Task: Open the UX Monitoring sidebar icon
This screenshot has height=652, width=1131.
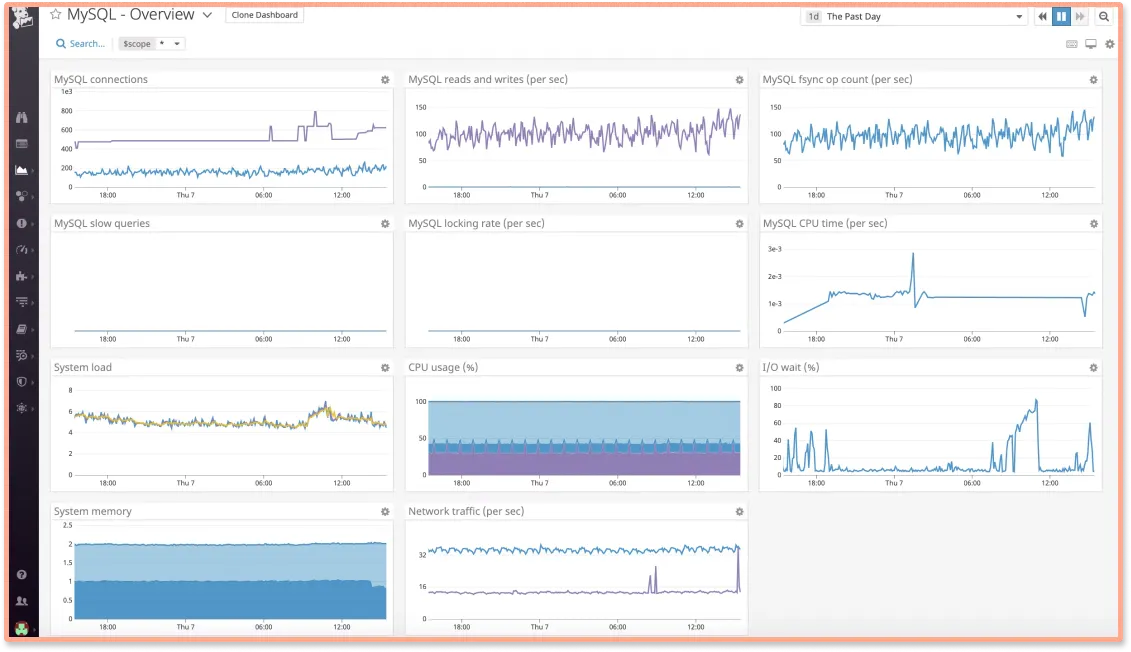Action: (22, 408)
